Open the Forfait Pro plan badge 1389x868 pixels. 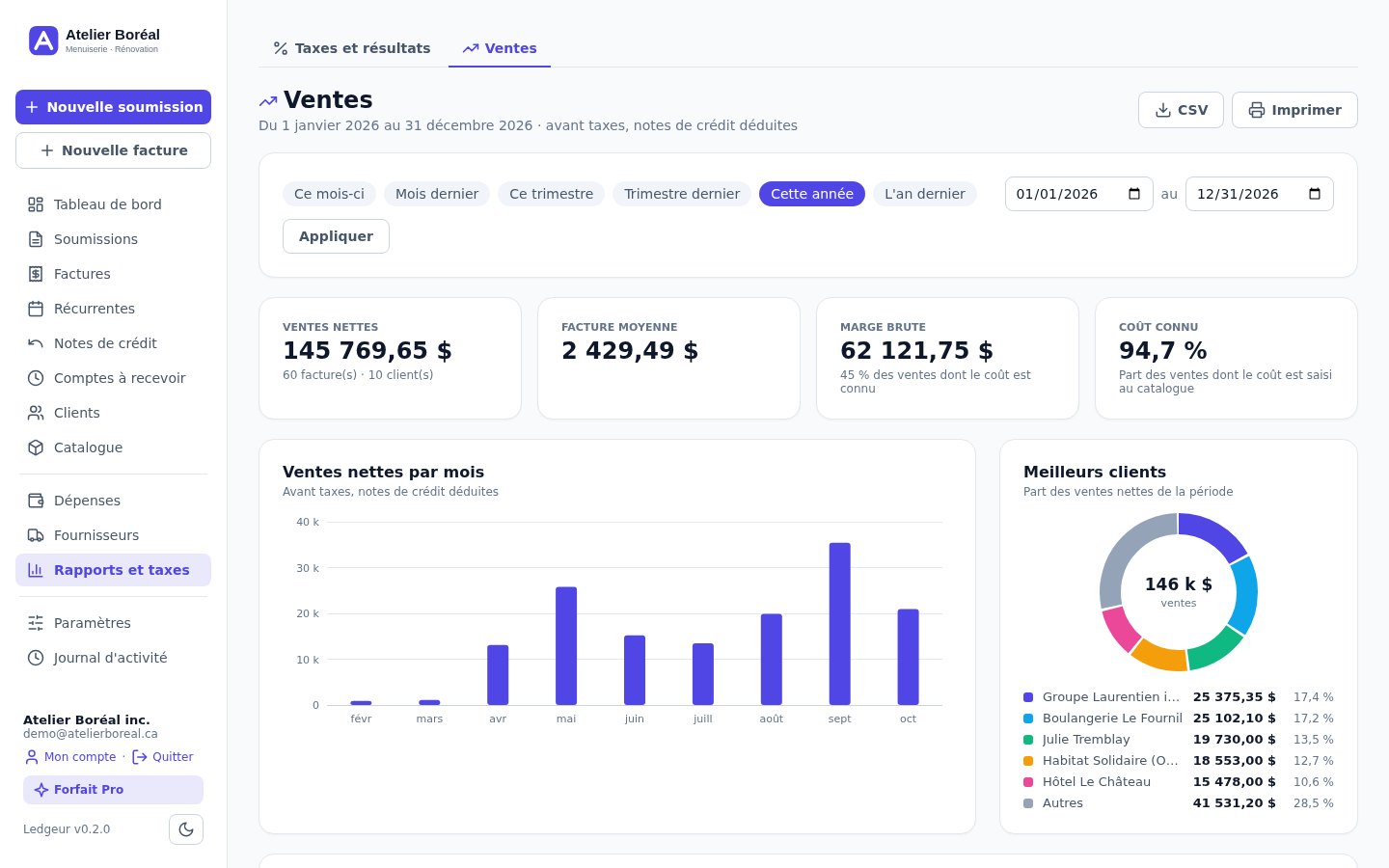pyautogui.click(x=113, y=790)
